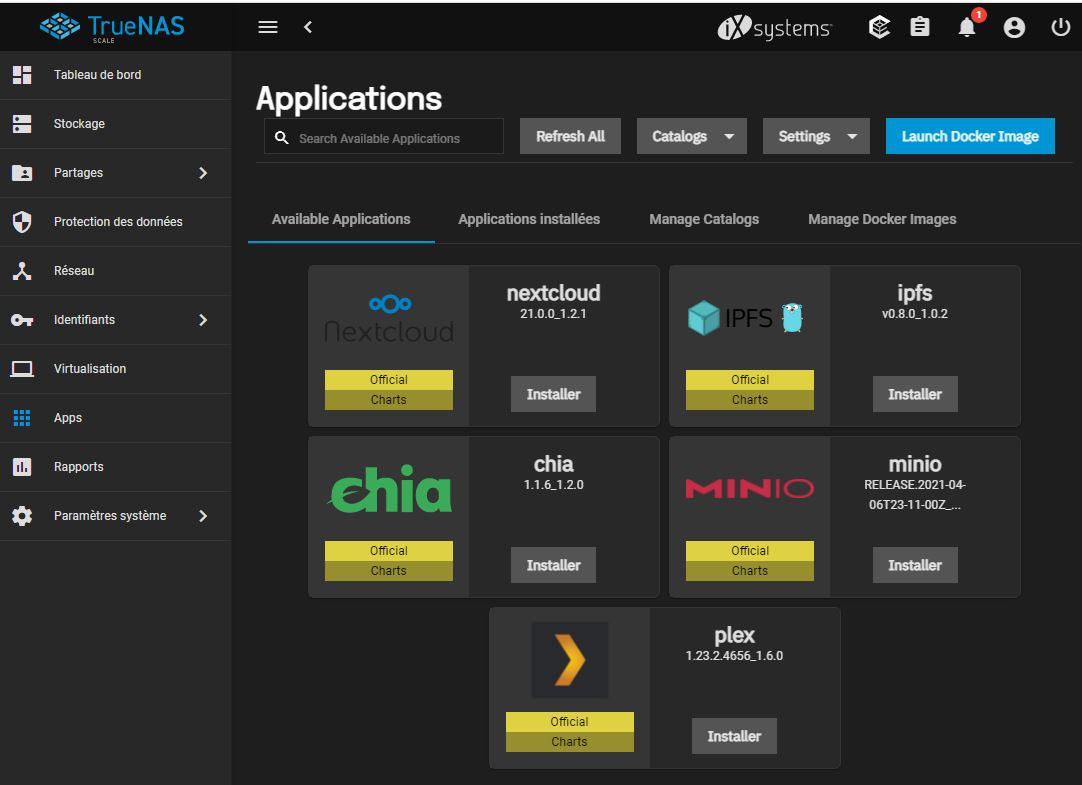Screen dimensions: 1082x785
Task: Click the Protection des données shield icon
Action: (x=22, y=221)
